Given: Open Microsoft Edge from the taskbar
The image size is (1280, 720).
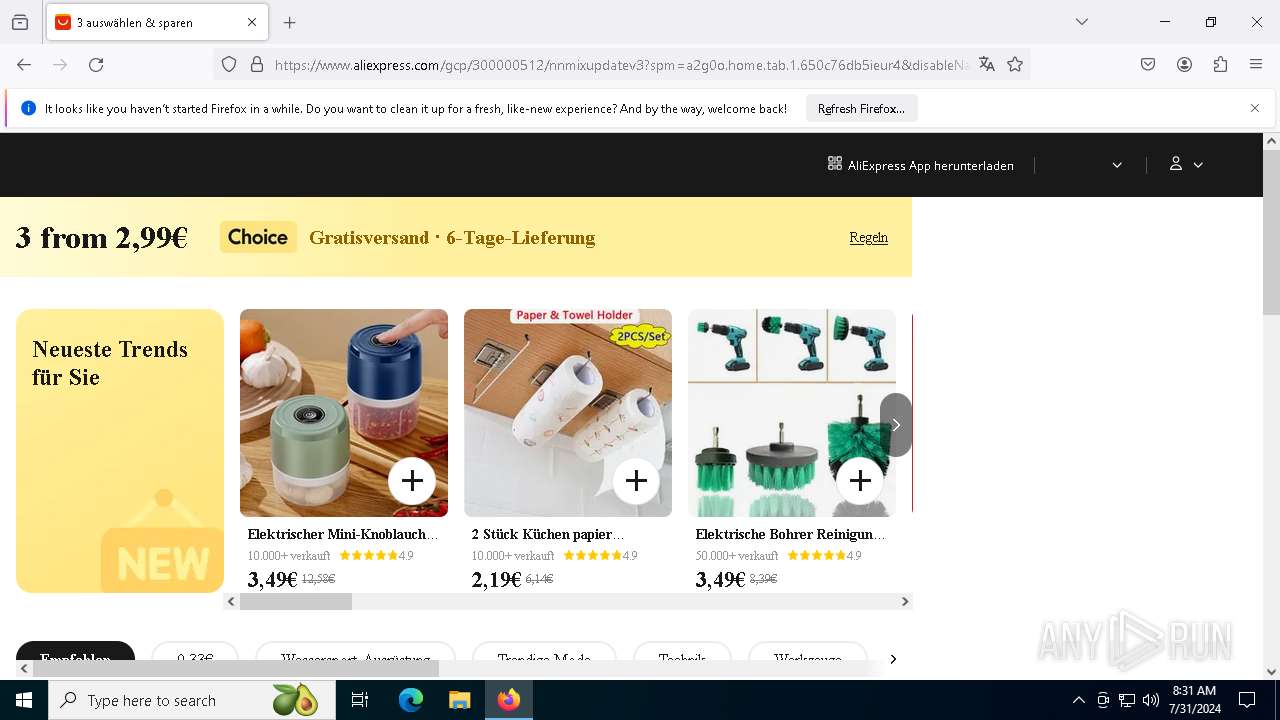Looking at the screenshot, I should (411, 700).
